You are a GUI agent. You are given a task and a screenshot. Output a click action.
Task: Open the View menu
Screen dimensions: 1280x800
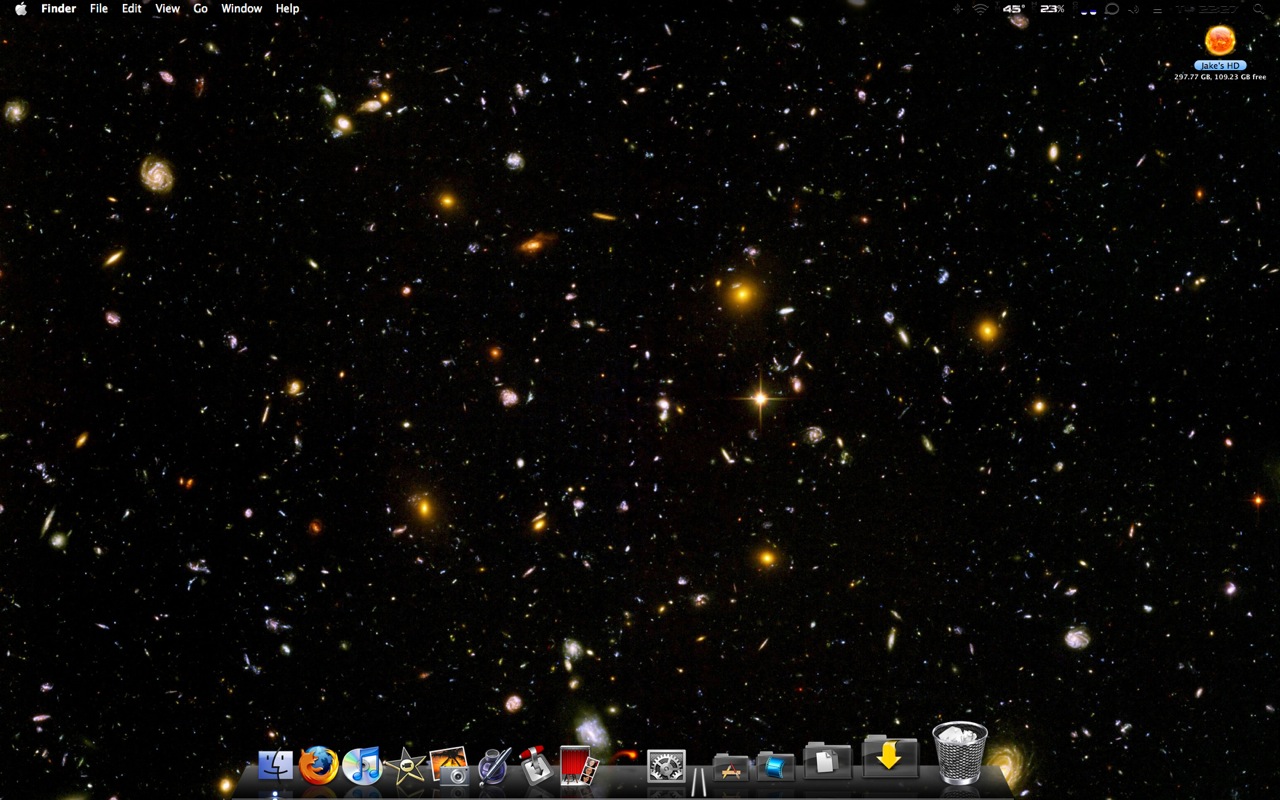tap(168, 8)
